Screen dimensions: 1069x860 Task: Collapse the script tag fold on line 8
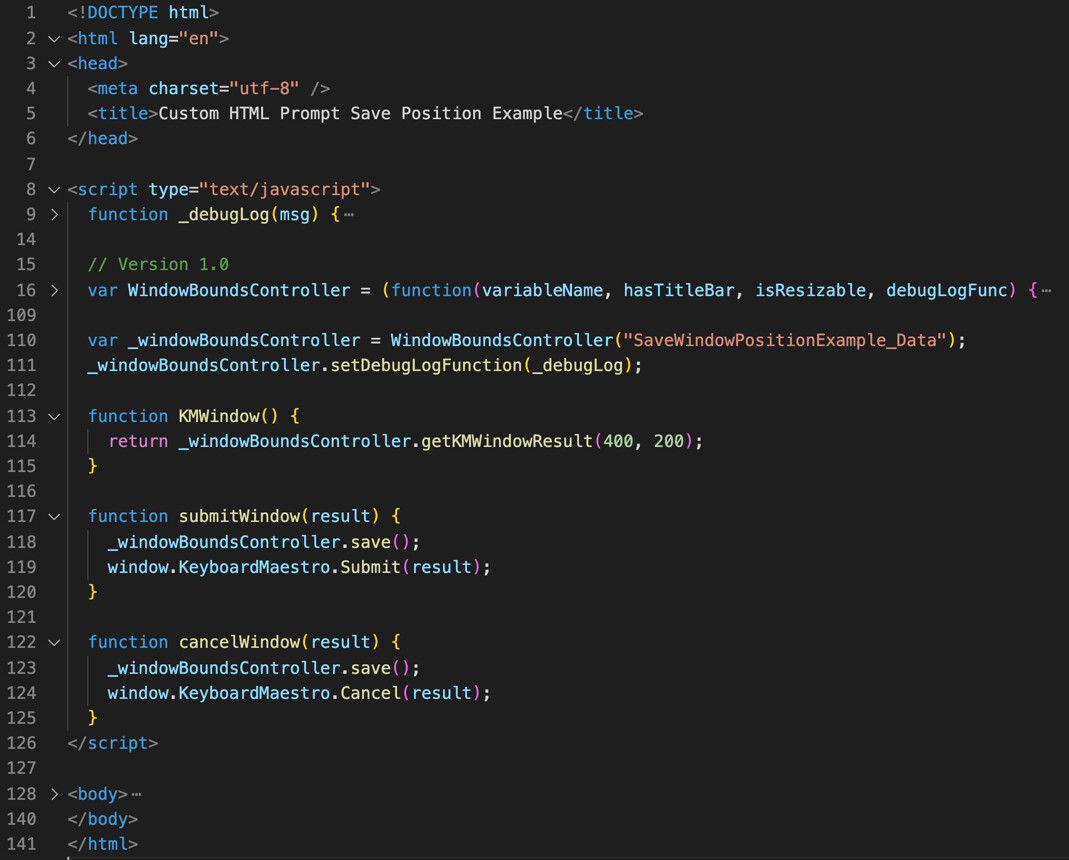click(54, 190)
